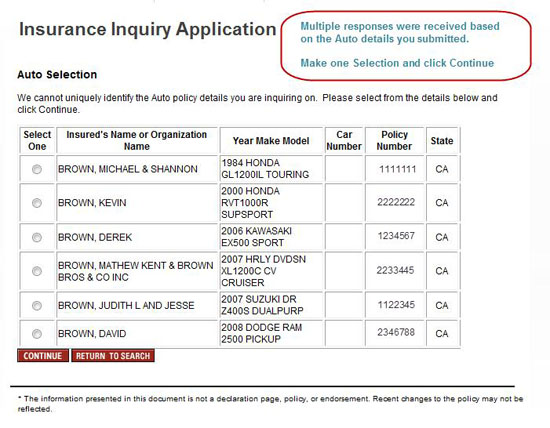This screenshot has width=550, height=428.
Task: Click policy number 2233445 cell
Action: [x=395, y=270]
